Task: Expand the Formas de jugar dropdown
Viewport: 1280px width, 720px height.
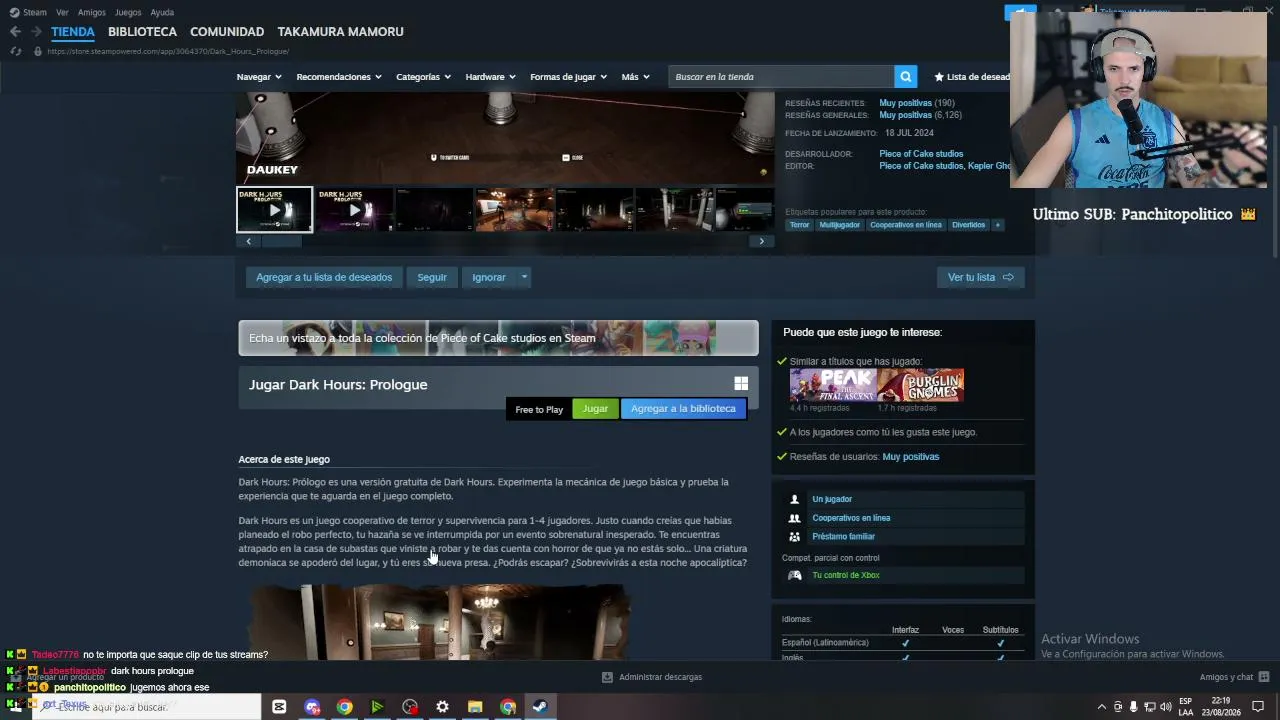Action: click(568, 77)
